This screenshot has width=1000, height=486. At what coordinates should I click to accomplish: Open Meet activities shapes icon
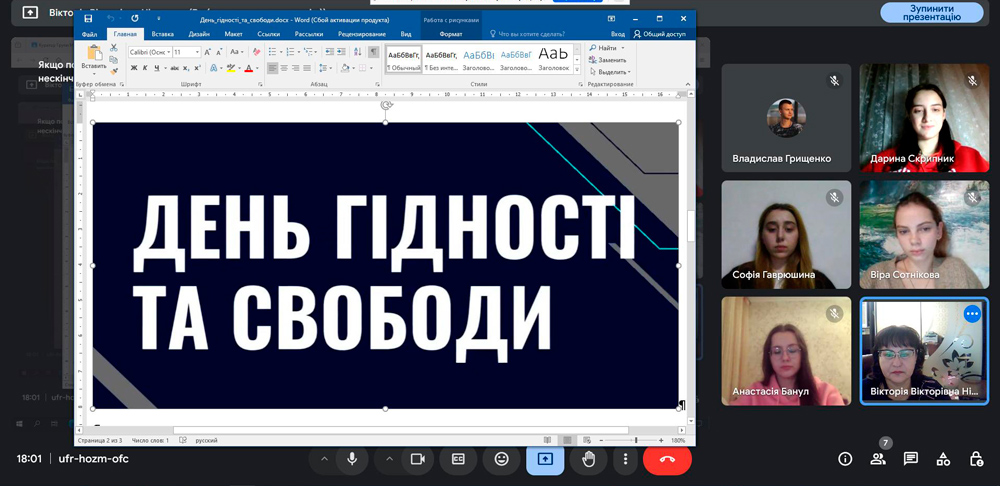(943, 459)
